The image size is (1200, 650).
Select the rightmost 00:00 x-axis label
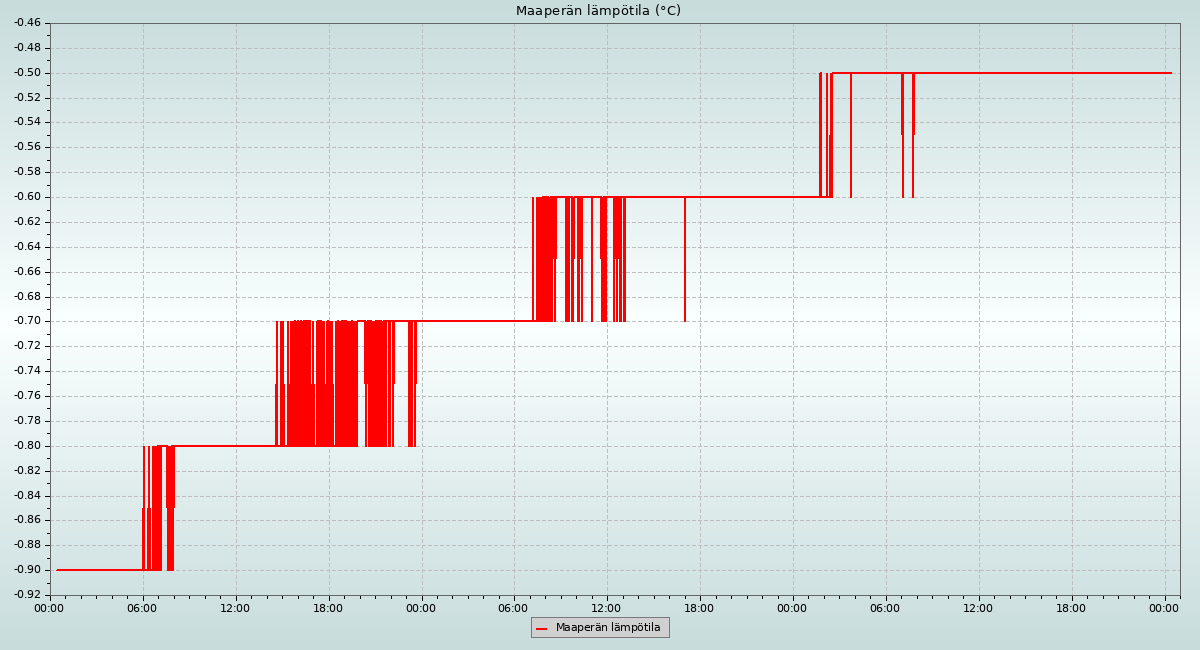1164,607
